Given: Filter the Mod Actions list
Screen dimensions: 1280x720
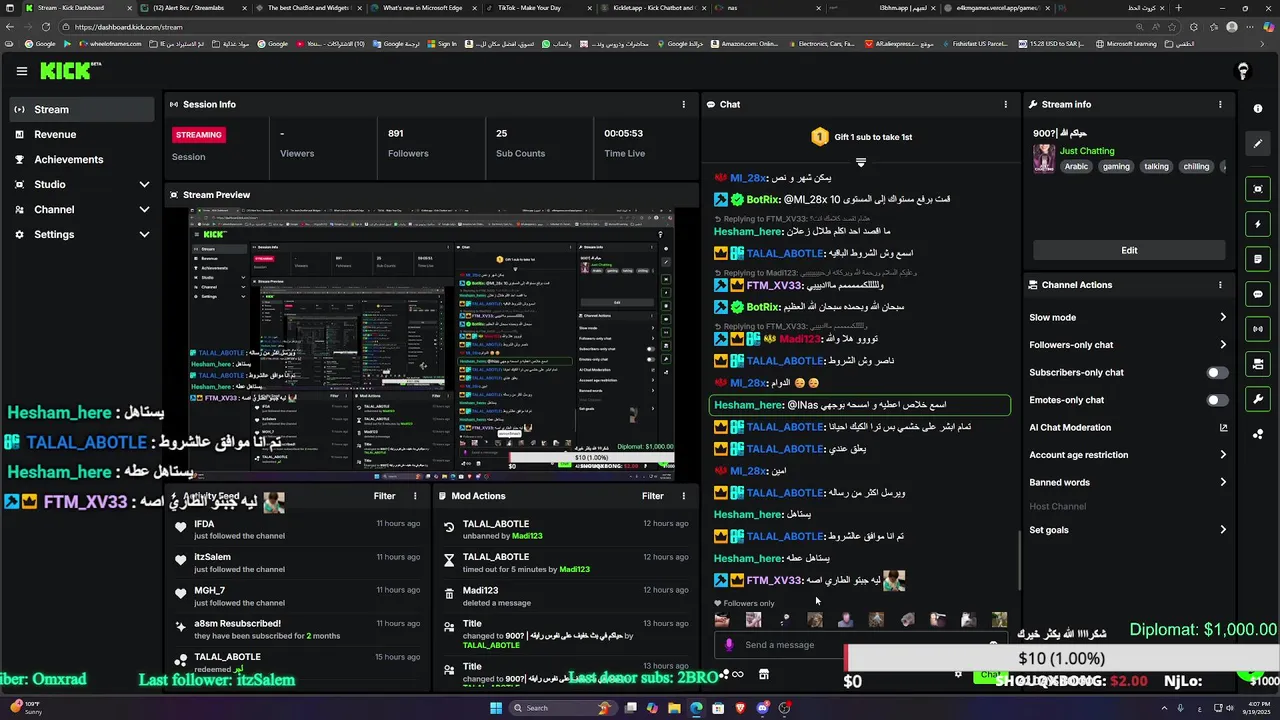Looking at the screenshot, I should (x=653, y=496).
